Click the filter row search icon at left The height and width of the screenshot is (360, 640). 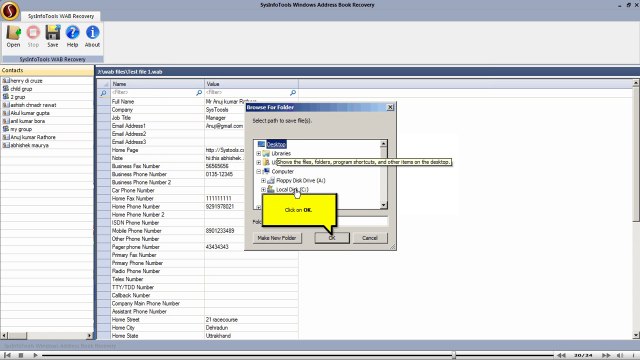(x=103, y=93)
